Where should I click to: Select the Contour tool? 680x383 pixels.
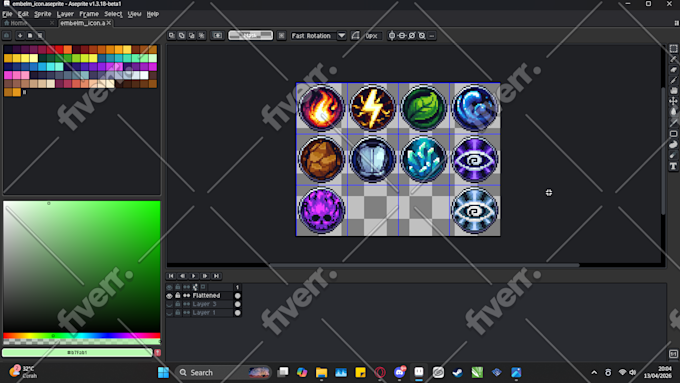click(x=673, y=144)
